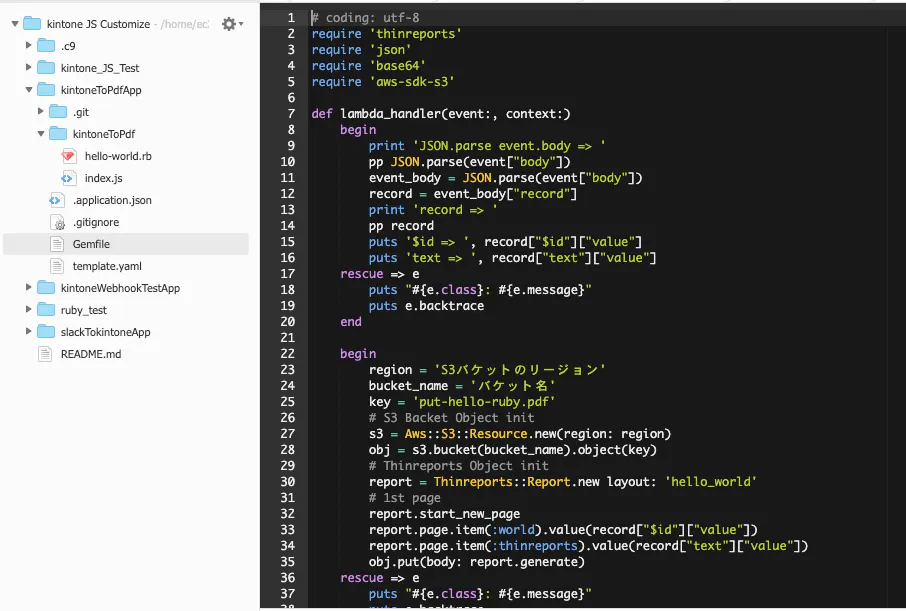Click the kintoneToPdfApp folder icon
The image size is (906, 611).
(46, 90)
